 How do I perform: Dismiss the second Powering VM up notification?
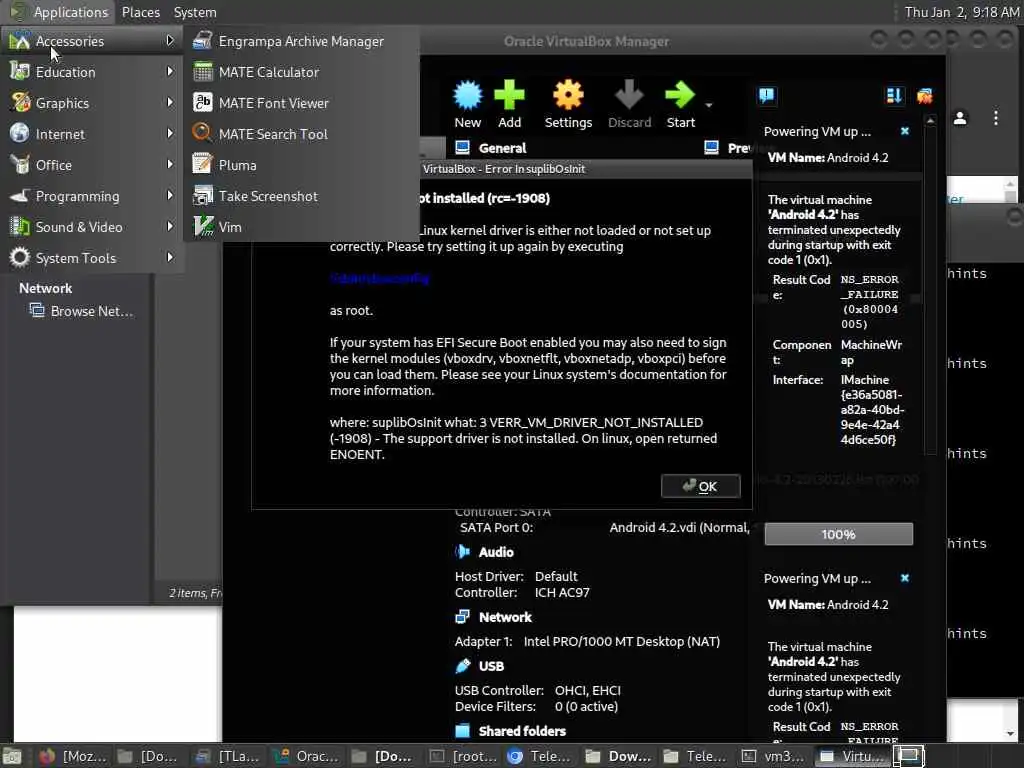[x=904, y=578]
